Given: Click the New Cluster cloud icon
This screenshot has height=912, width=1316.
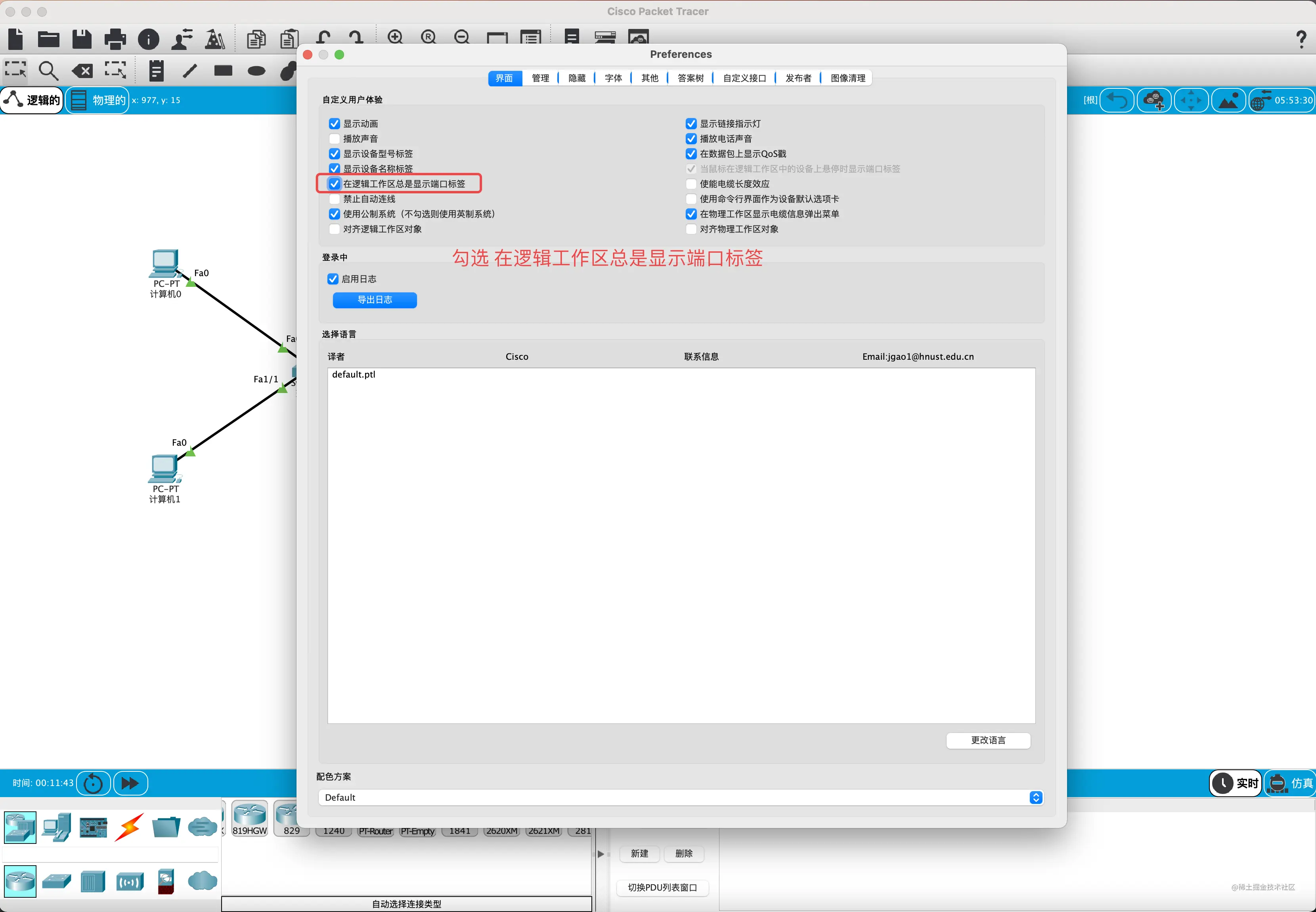Looking at the screenshot, I should coord(1153,100).
